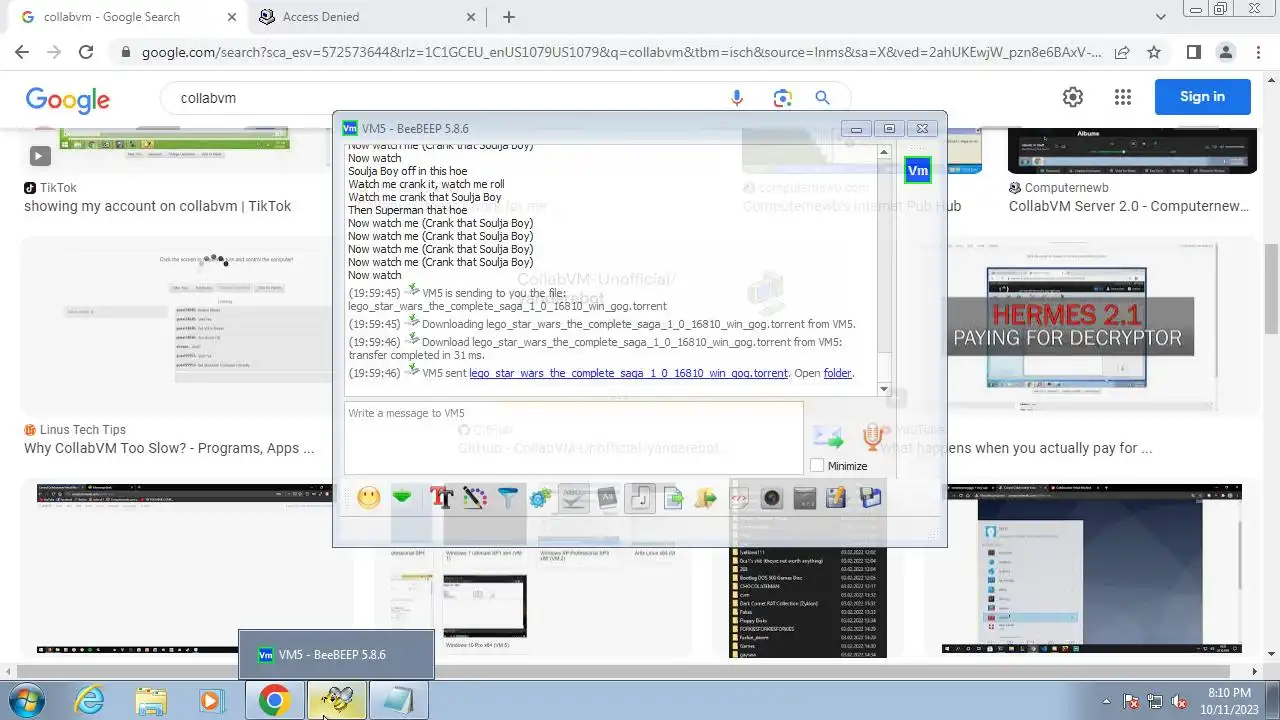Screen dimensions: 1280x720
Task: Click the chat scrollbar down arrow
Action: click(x=884, y=389)
